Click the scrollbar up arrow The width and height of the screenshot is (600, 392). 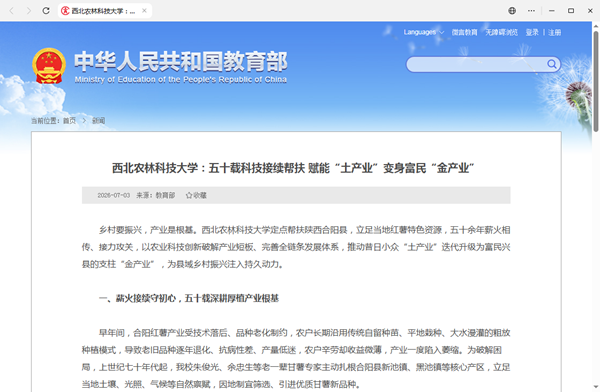tap(596, 26)
